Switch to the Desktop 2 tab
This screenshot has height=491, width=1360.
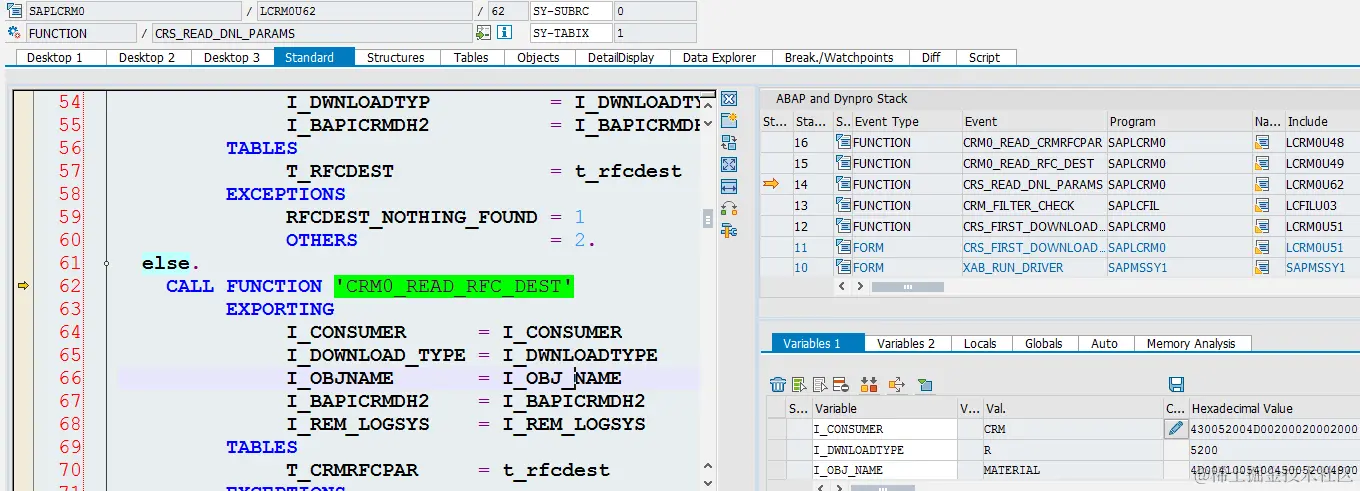tap(146, 57)
